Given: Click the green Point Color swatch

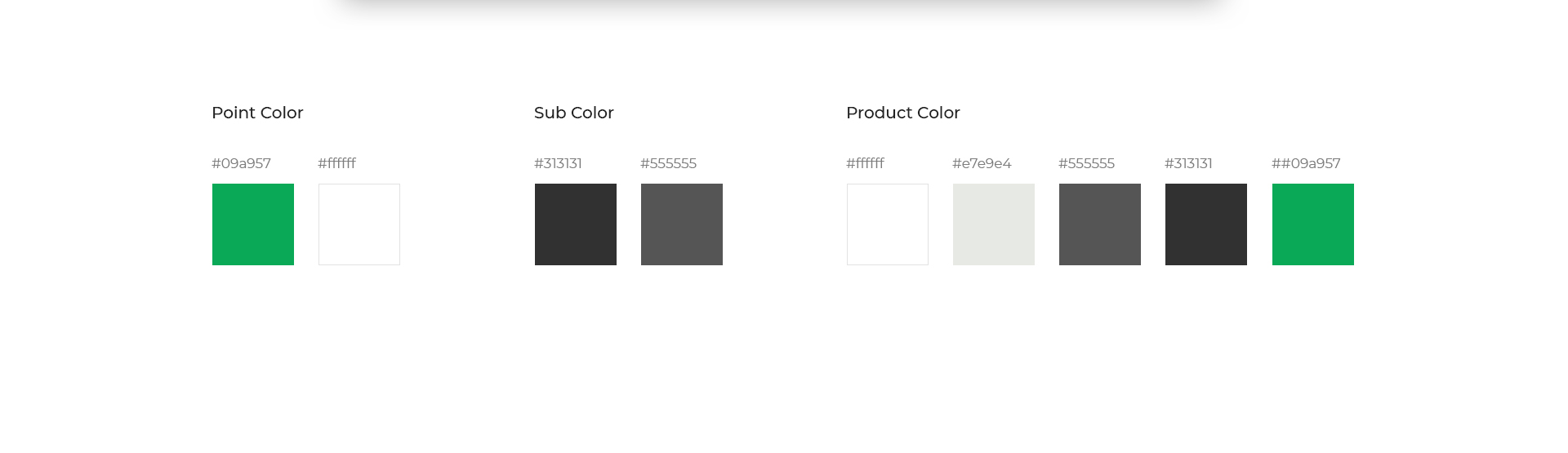Looking at the screenshot, I should [253, 224].
